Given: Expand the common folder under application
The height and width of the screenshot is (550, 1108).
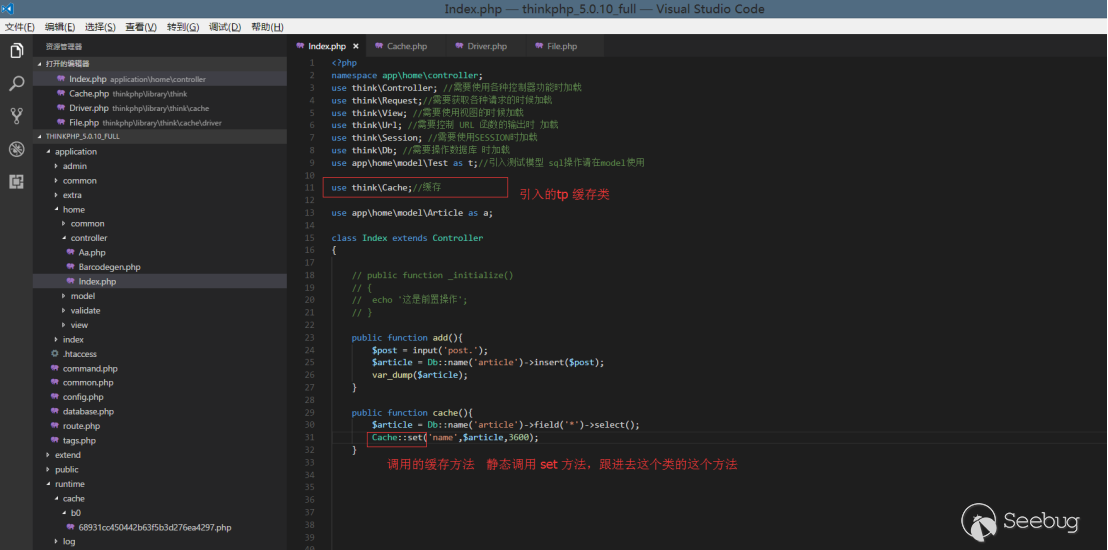Looking at the screenshot, I should click(x=160, y=180).
